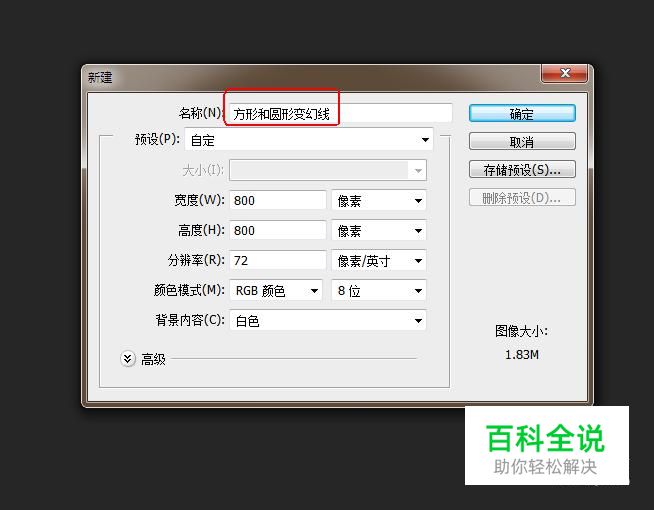Click the 高级 label text

(x=153, y=359)
